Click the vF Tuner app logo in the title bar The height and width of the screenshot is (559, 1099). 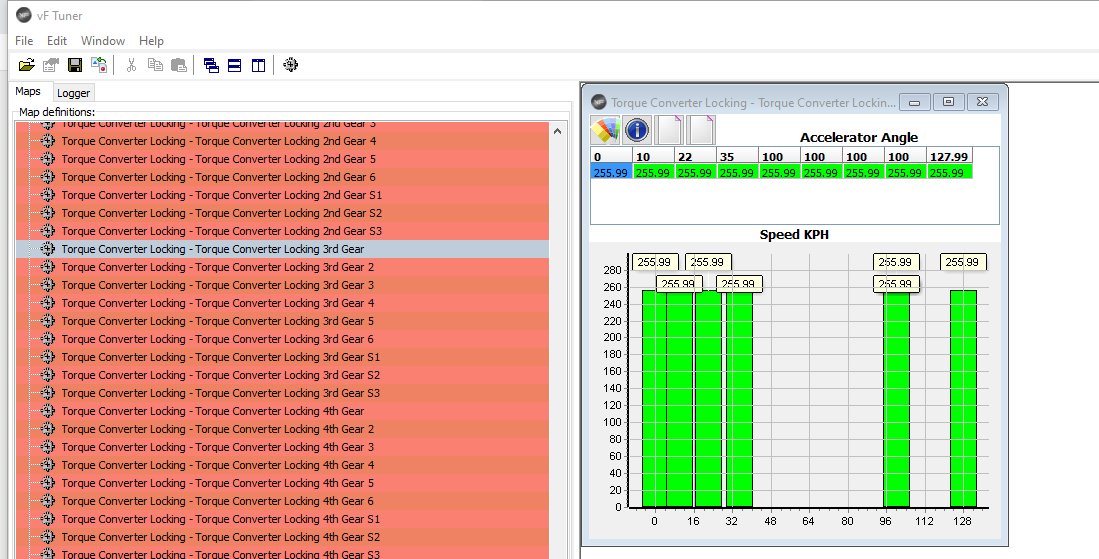[x=24, y=15]
